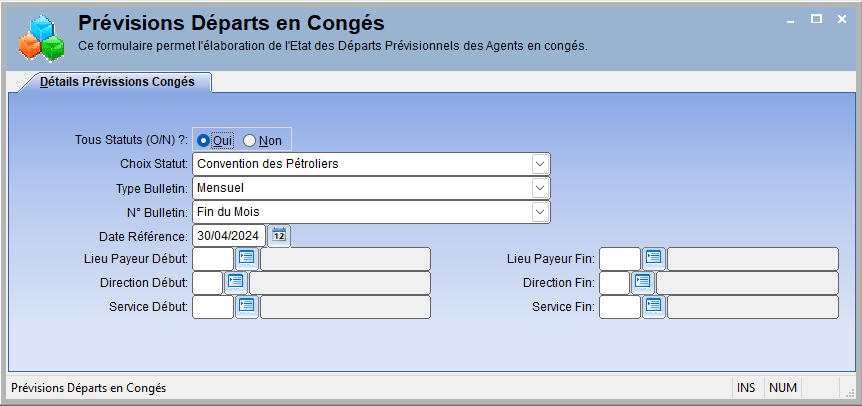Open lookup list for Service Début
This screenshot has height=406, width=862.
pos(247,307)
